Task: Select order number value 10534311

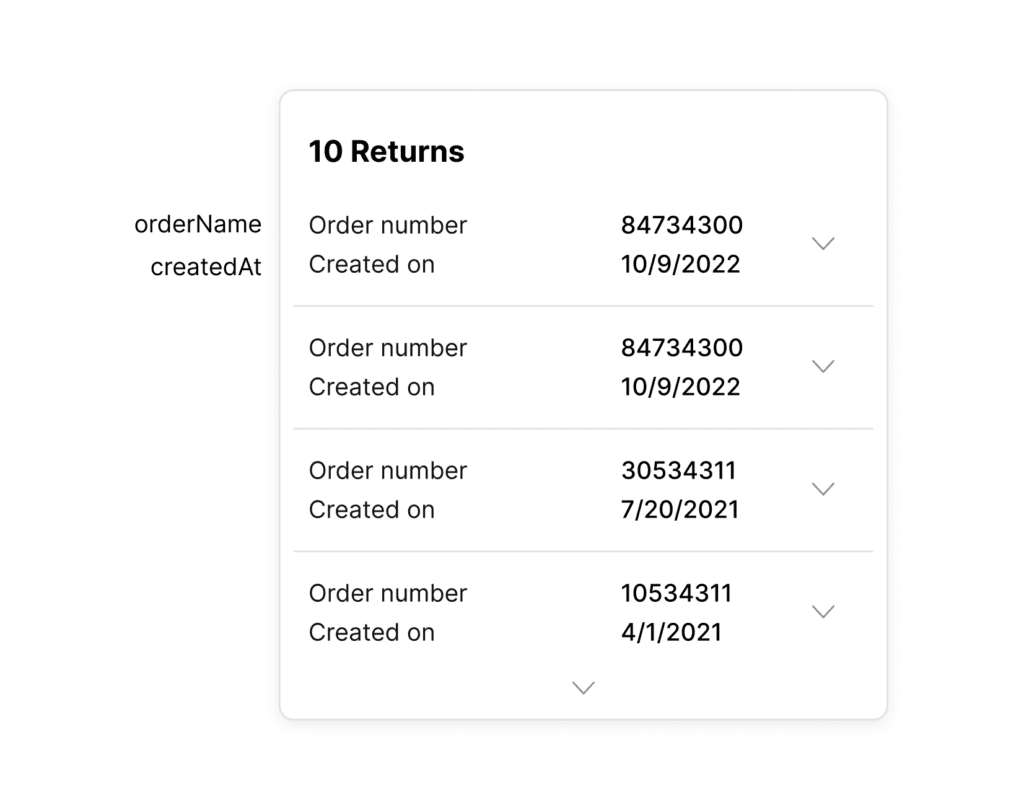Action: pyautogui.click(x=677, y=593)
